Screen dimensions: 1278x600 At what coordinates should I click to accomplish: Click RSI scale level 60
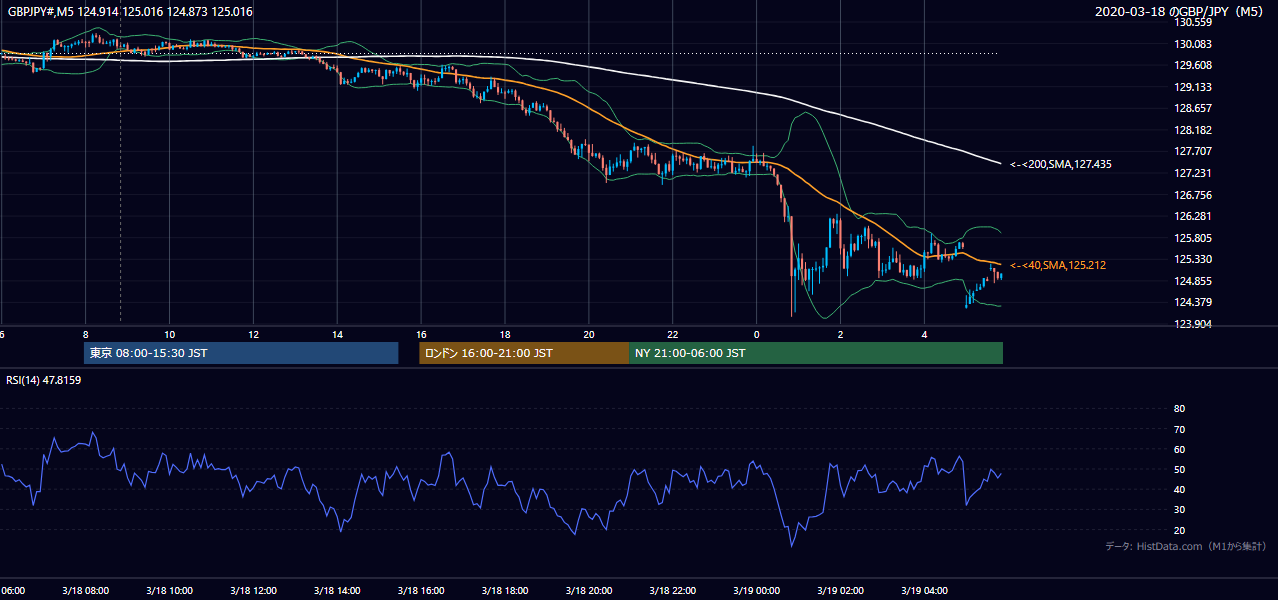[x=1179, y=449]
